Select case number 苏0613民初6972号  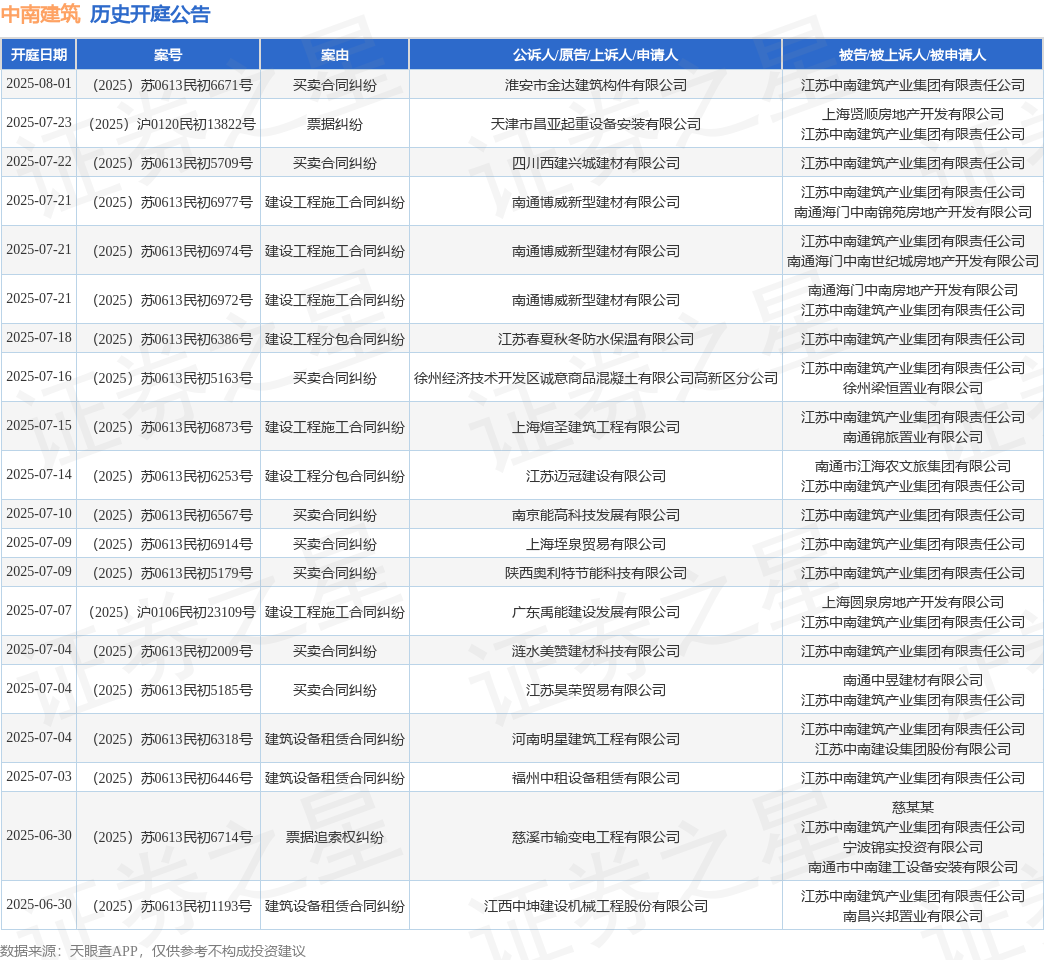coord(172,300)
